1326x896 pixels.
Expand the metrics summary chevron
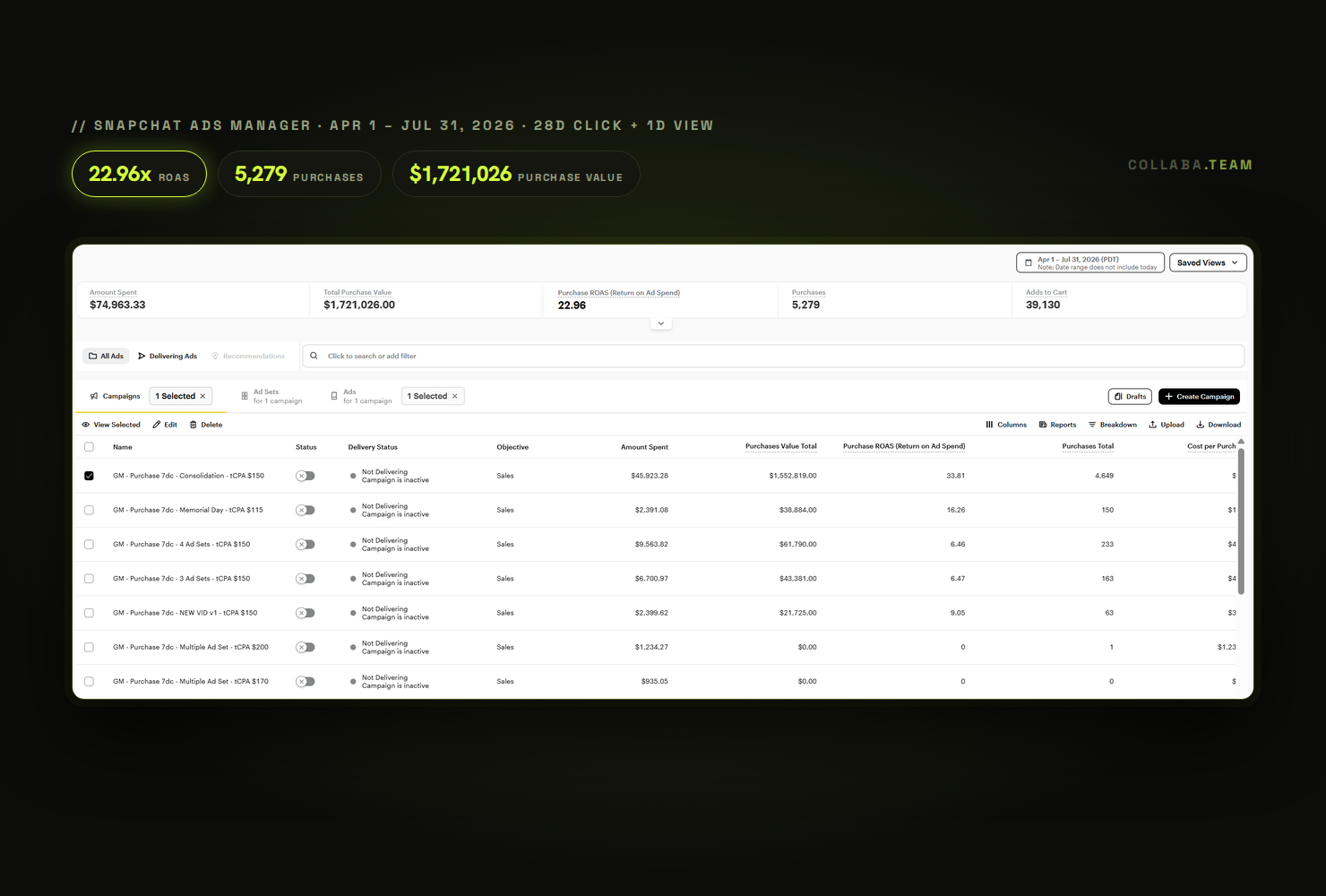[661, 323]
